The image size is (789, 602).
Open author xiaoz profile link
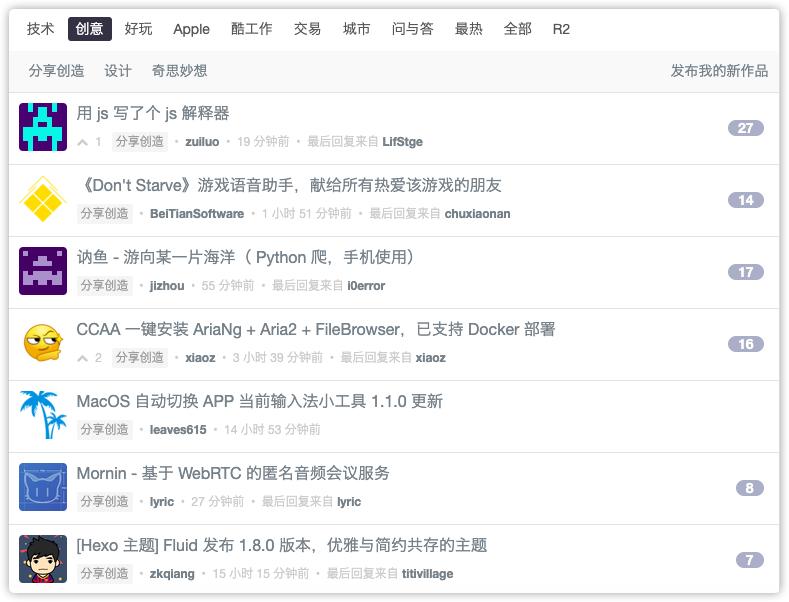(x=200, y=358)
